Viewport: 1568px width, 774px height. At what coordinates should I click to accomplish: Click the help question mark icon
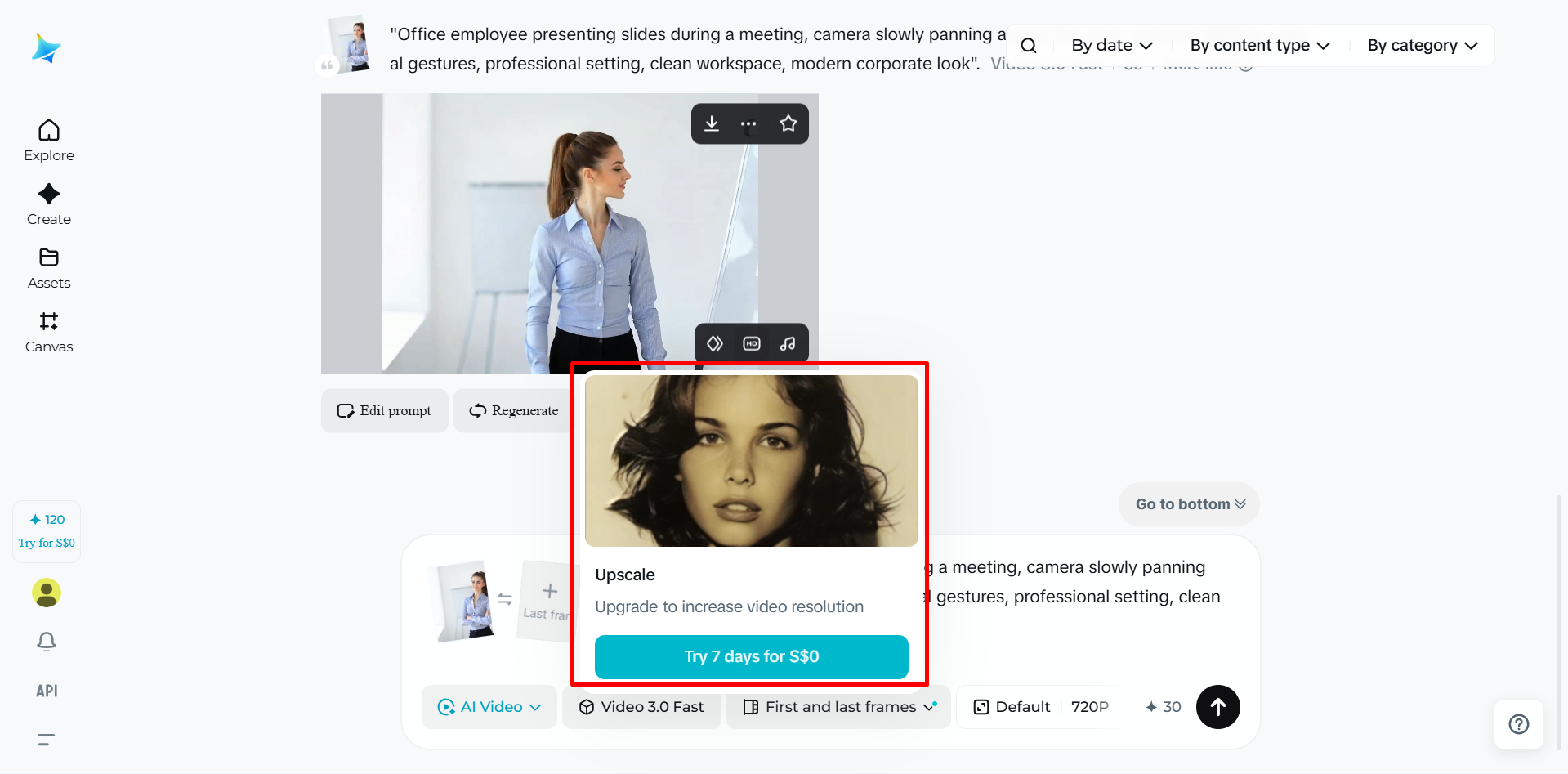tap(1519, 724)
